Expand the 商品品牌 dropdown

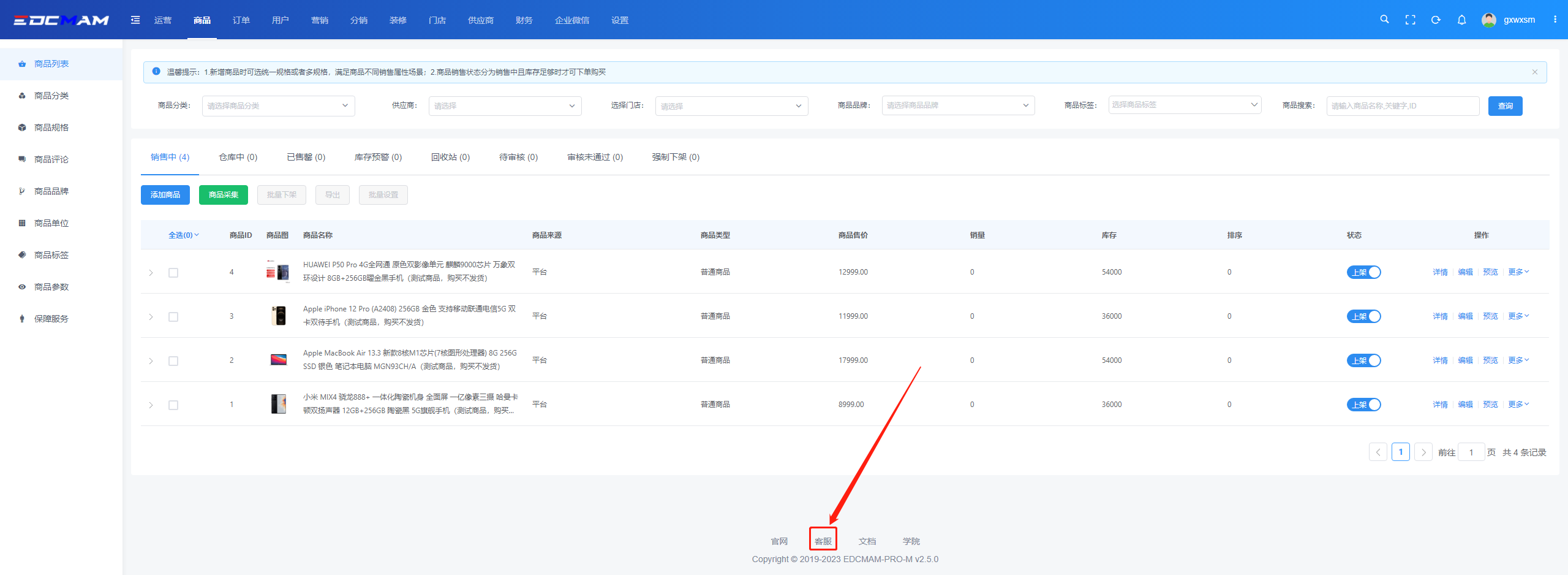coord(957,105)
